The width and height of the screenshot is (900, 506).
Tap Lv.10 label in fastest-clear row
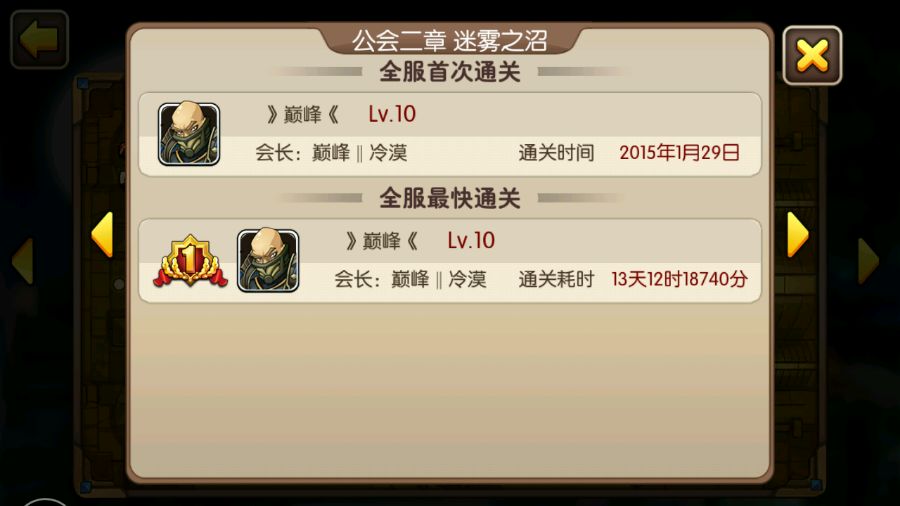471,240
